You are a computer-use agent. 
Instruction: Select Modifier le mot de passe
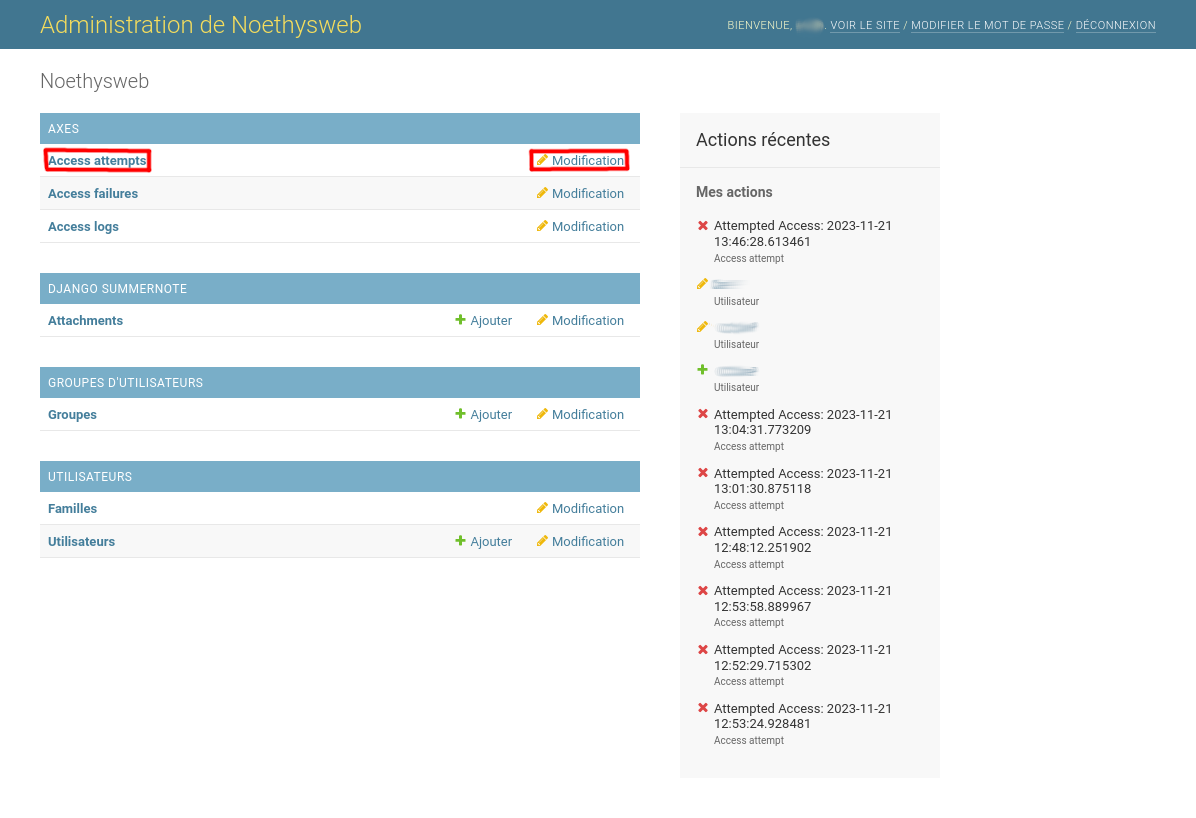coord(987,25)
